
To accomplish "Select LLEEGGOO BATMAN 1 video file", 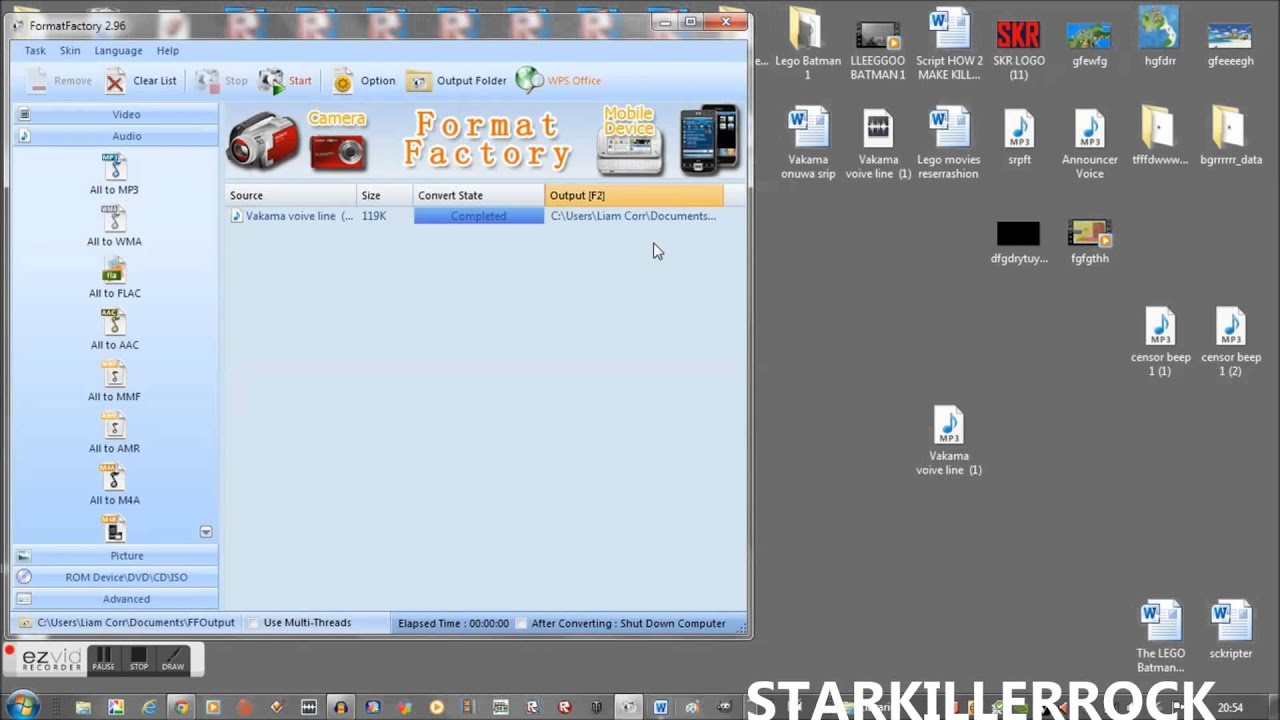I will pos(878,48).
